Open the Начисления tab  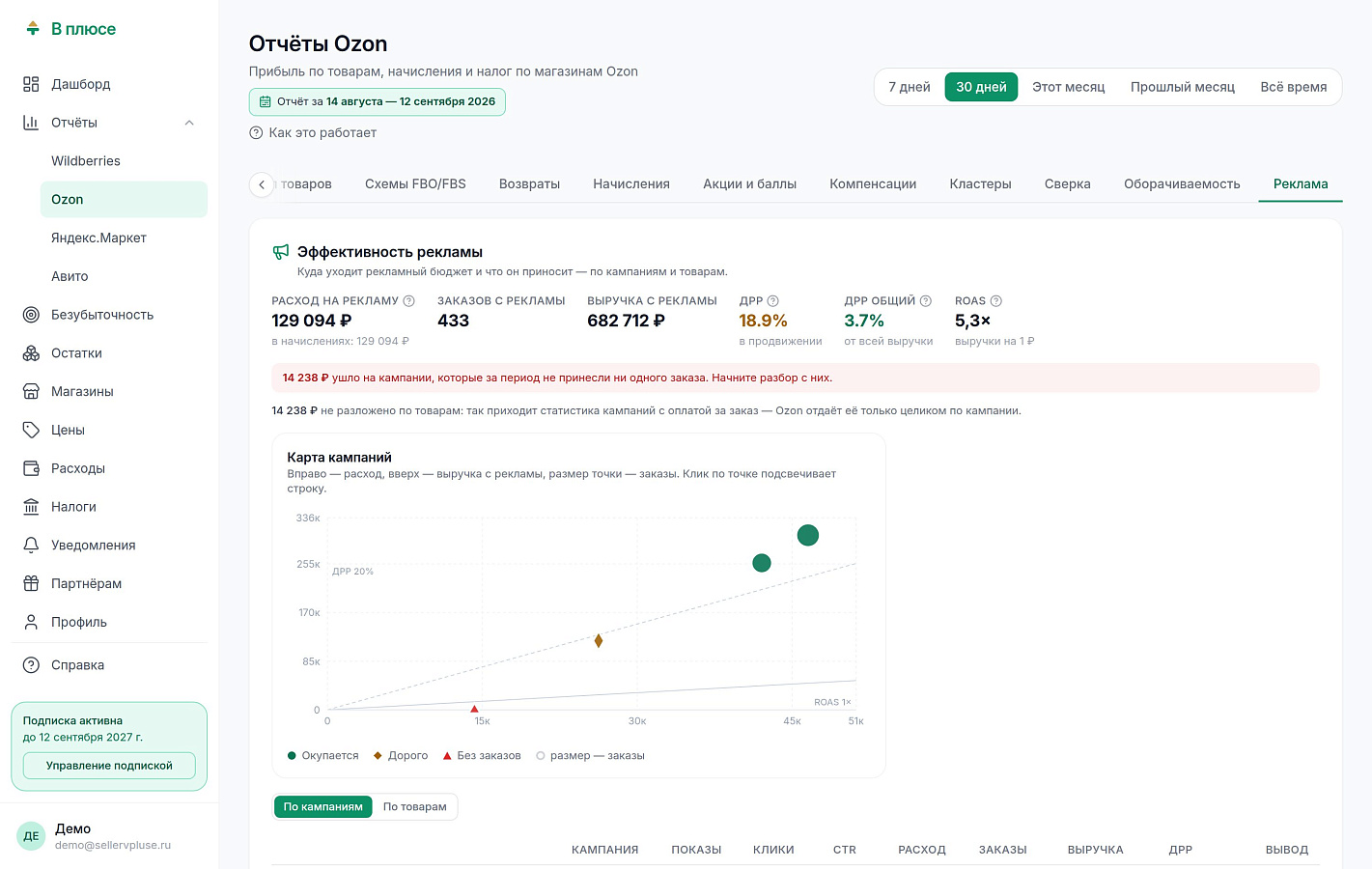[x=631, y=184]
